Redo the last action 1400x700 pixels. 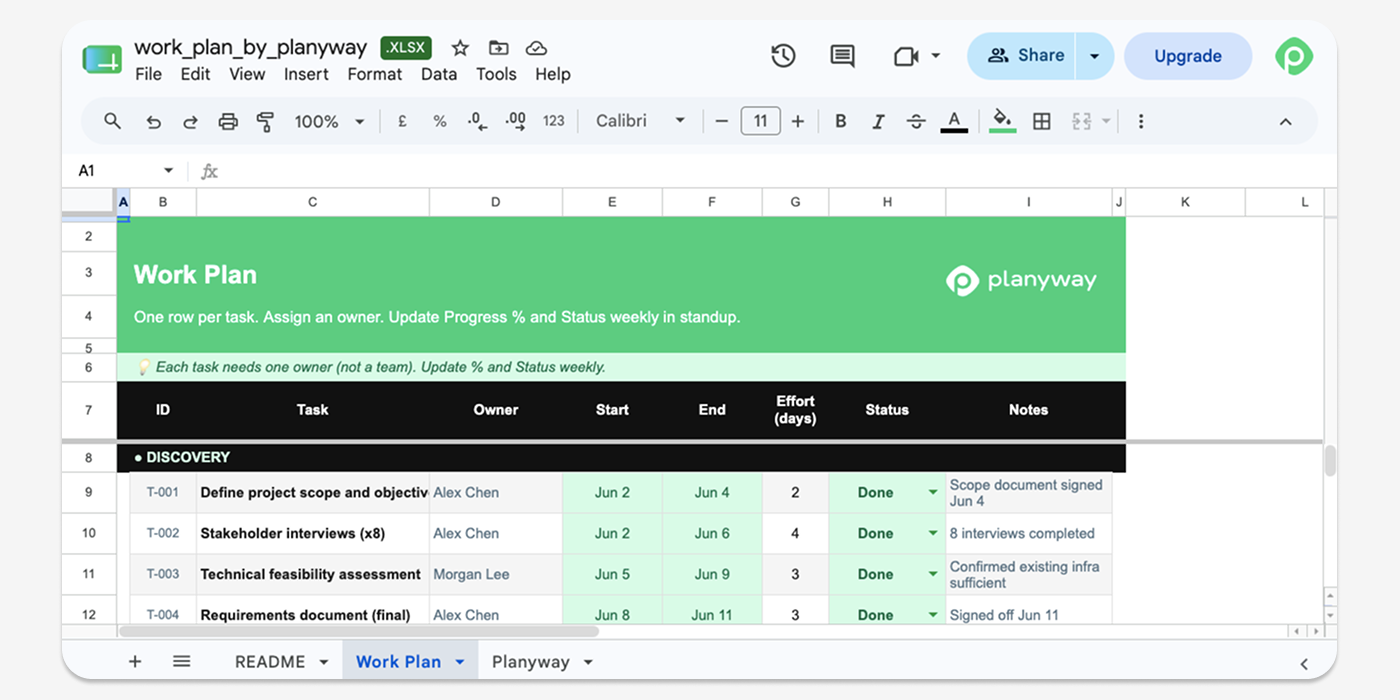tap(190, 121)
